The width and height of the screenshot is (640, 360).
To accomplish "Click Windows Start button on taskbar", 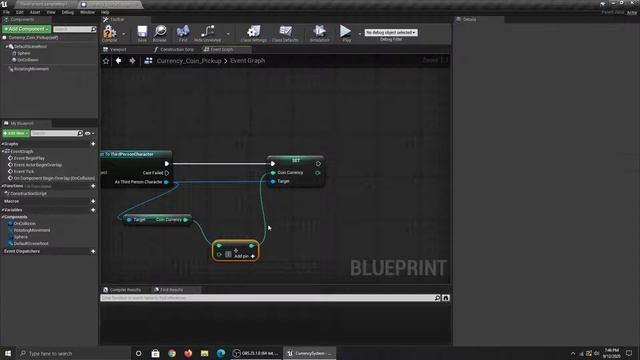I will pyautogui.click(x=8, y=353).
